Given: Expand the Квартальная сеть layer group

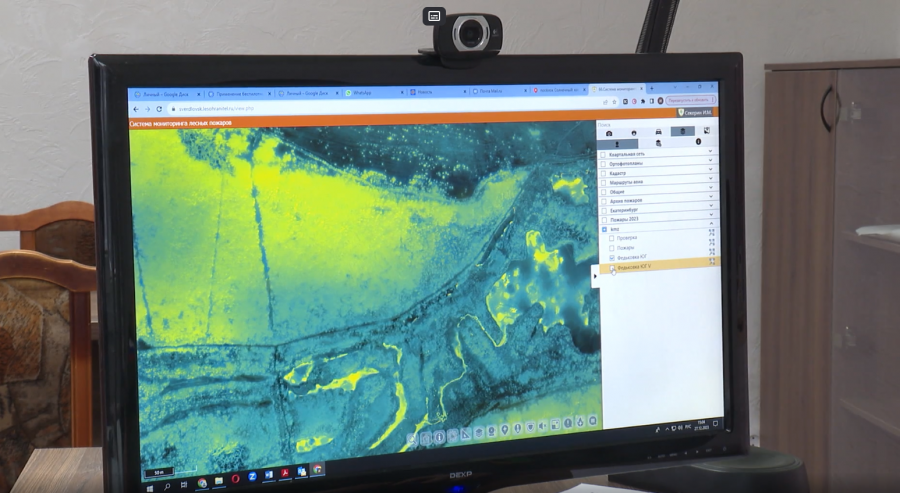Looking at the screenshot, I should point(711,154).
